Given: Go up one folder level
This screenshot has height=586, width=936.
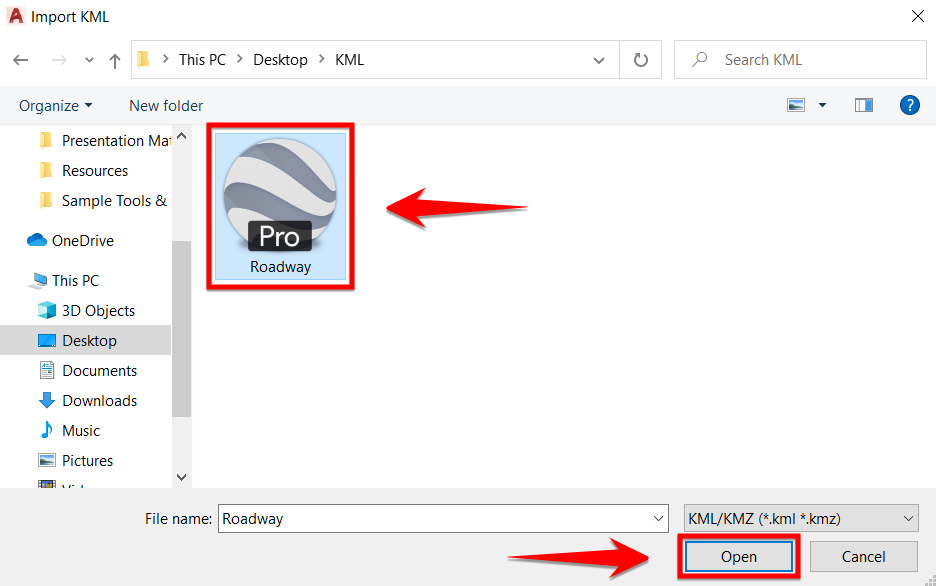Looking at the screenshot, I should coord(114,60).
